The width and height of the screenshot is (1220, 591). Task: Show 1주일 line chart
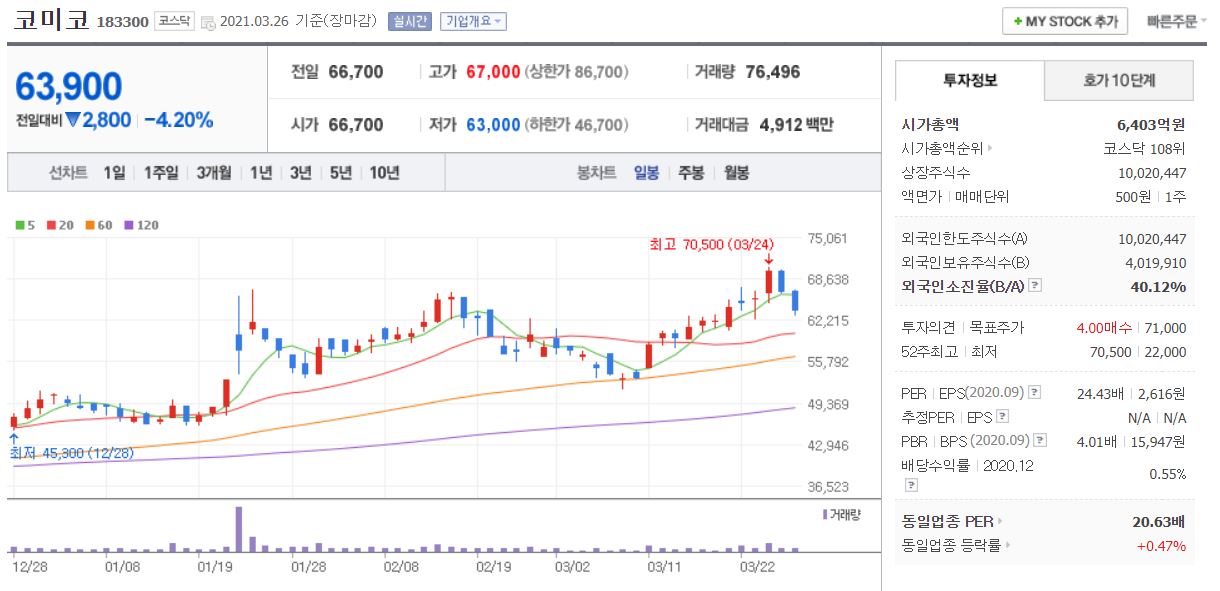click(160, 172)
